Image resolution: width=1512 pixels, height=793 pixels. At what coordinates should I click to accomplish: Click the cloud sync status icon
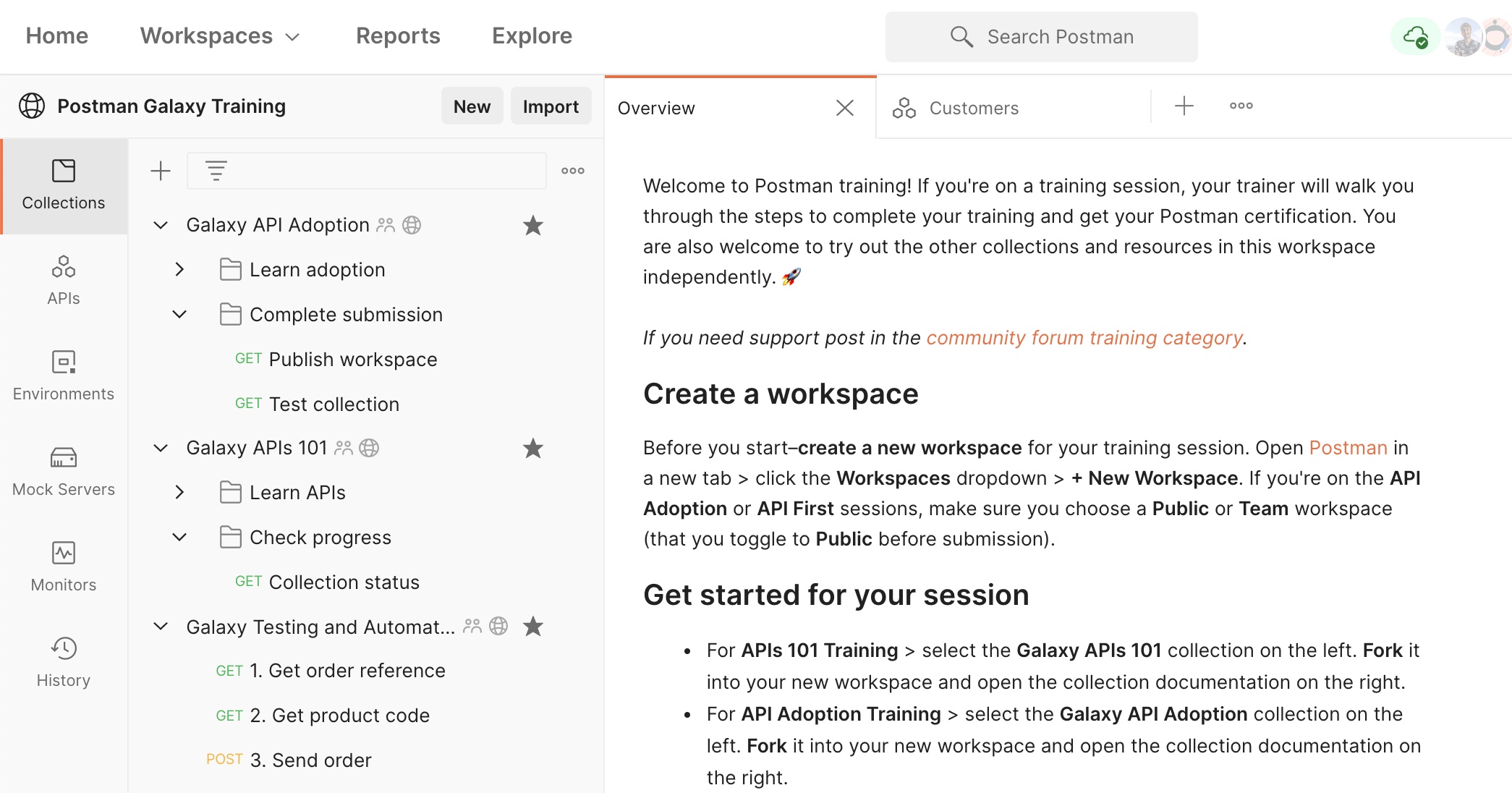pos(1415,36)
